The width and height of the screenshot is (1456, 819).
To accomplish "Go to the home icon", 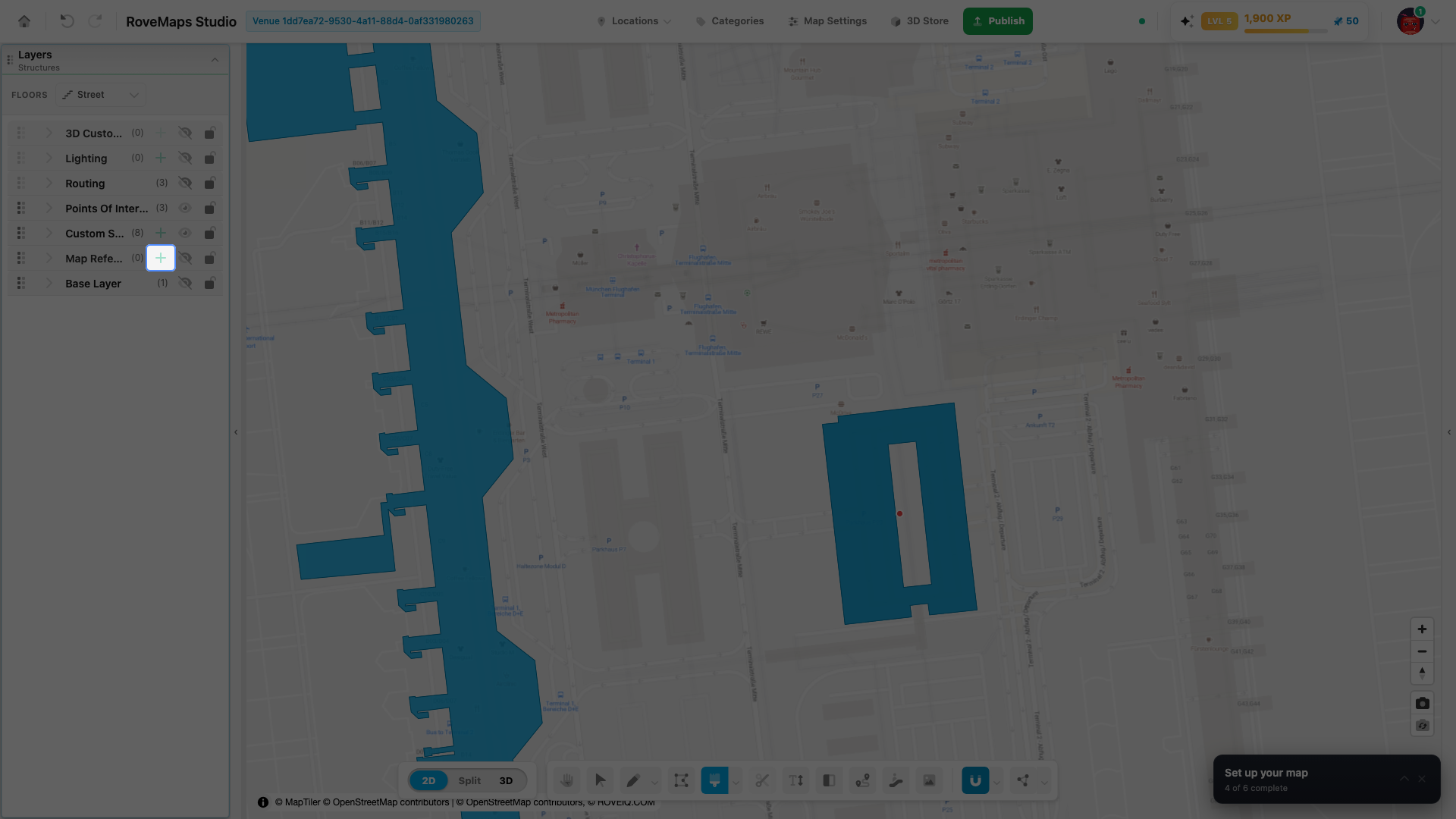I will pos(24,21).
